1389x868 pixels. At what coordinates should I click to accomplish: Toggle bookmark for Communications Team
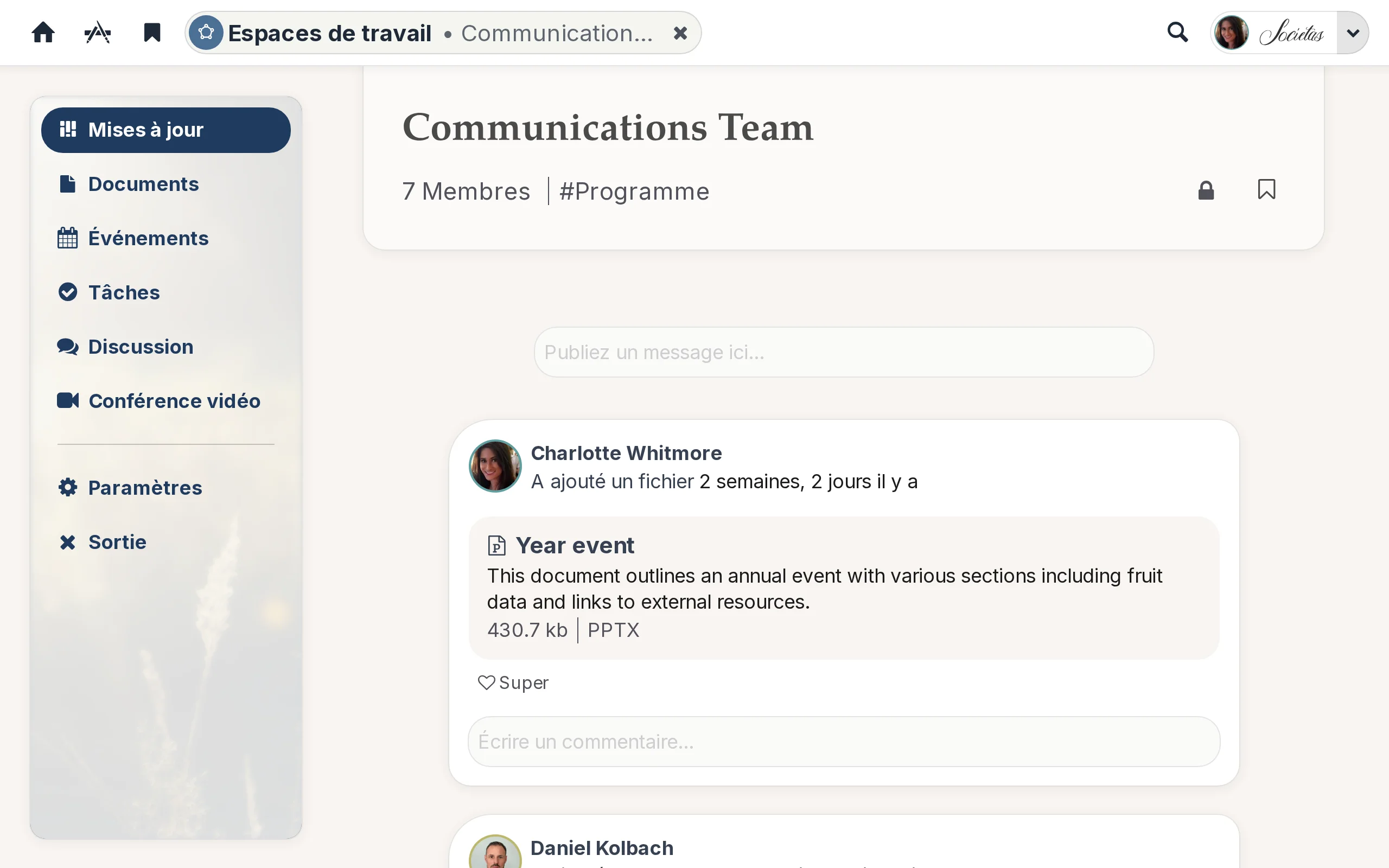1266,189
